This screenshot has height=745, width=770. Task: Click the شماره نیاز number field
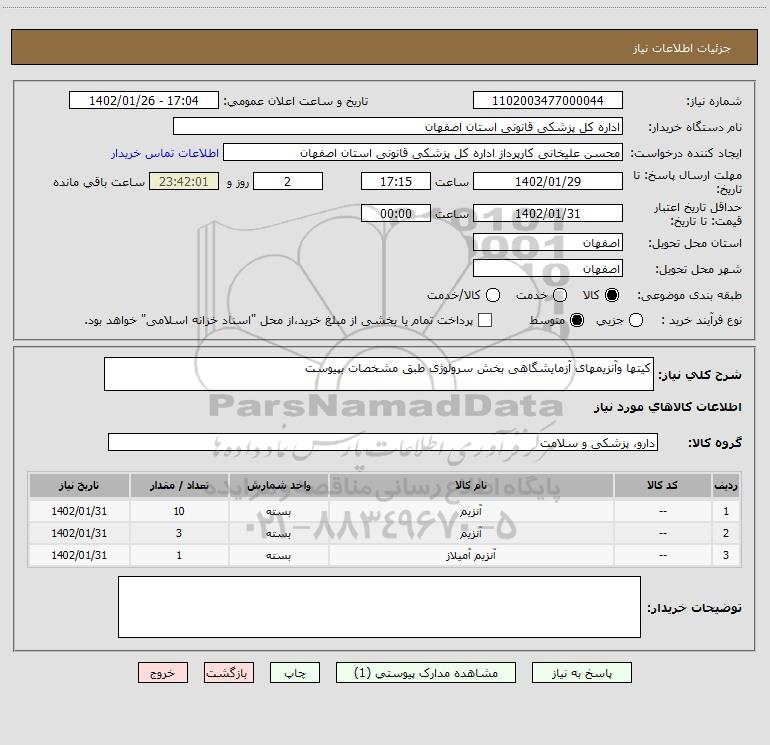pos(548,101)
